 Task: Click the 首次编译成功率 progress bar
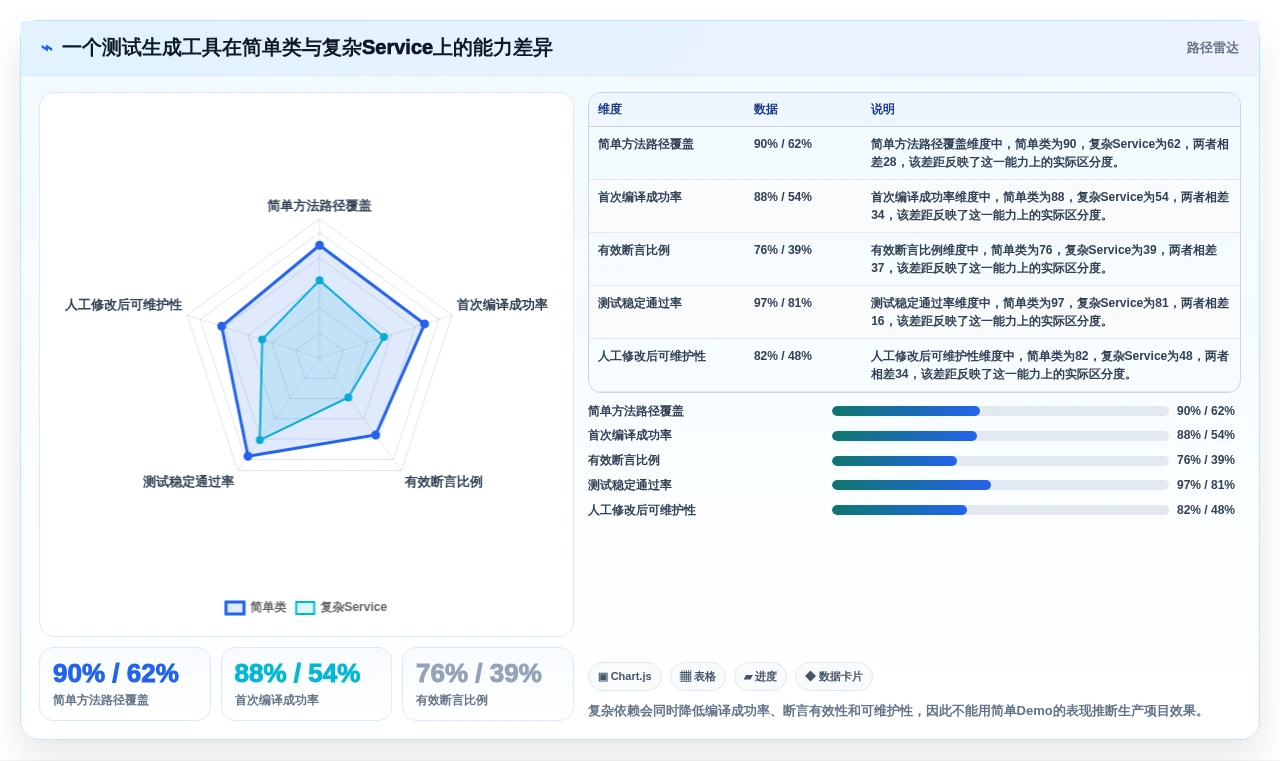pos(1000,436)
